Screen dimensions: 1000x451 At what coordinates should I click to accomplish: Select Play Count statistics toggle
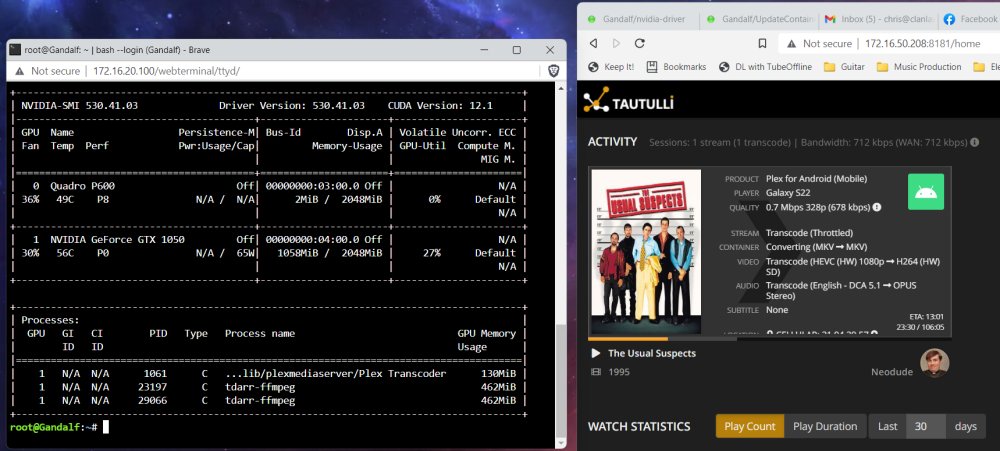coord(750,426)
